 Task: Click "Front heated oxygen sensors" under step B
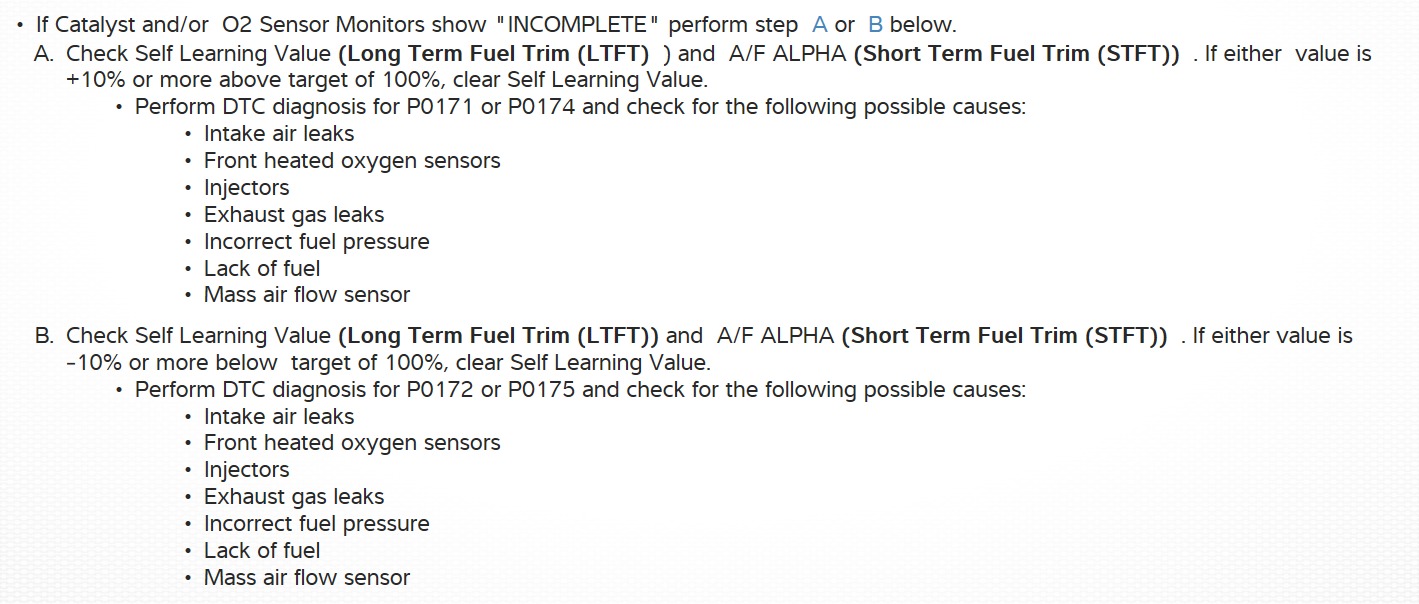[x=352, y=443]
